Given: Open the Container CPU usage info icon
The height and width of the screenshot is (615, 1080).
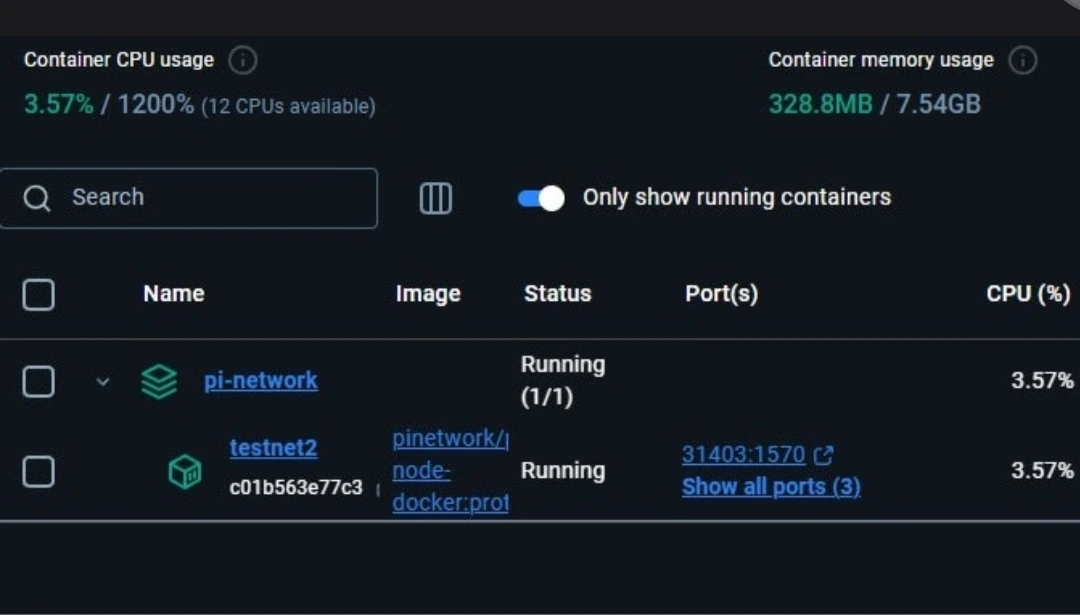Looking at the screenshot, I should (x=242, y=60).
